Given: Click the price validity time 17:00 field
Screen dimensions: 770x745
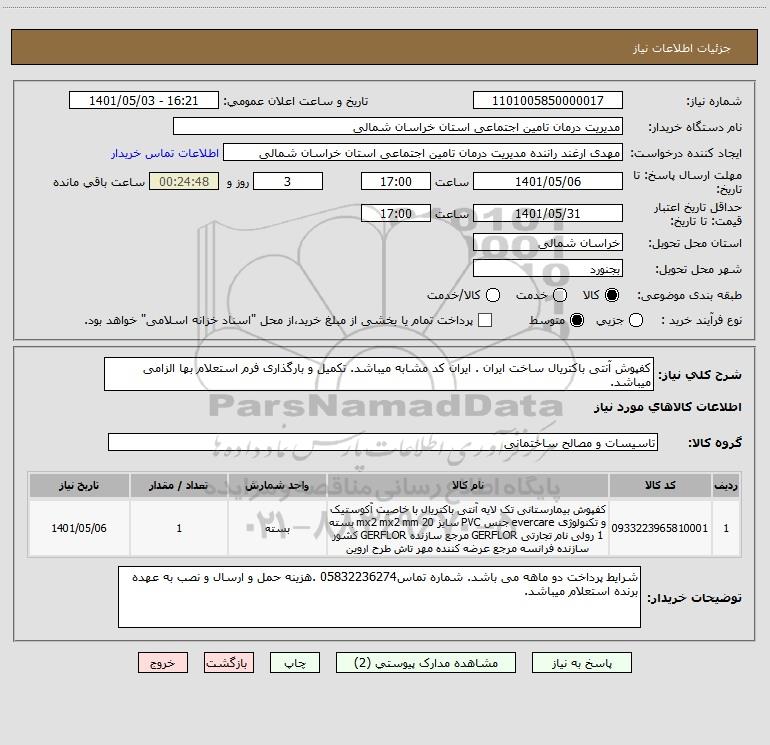Looking at the screenshot, I should pos(396,214).
